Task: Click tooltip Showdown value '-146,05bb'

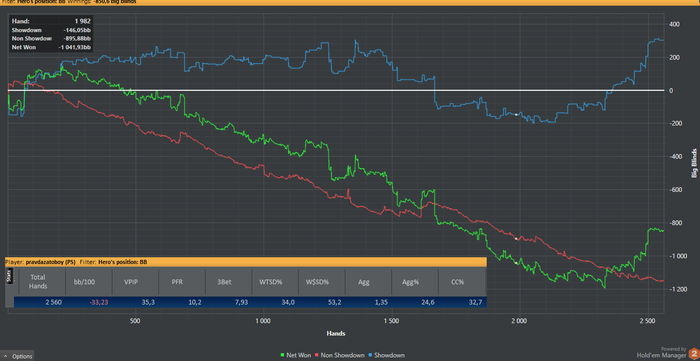Action: [77, 29]
